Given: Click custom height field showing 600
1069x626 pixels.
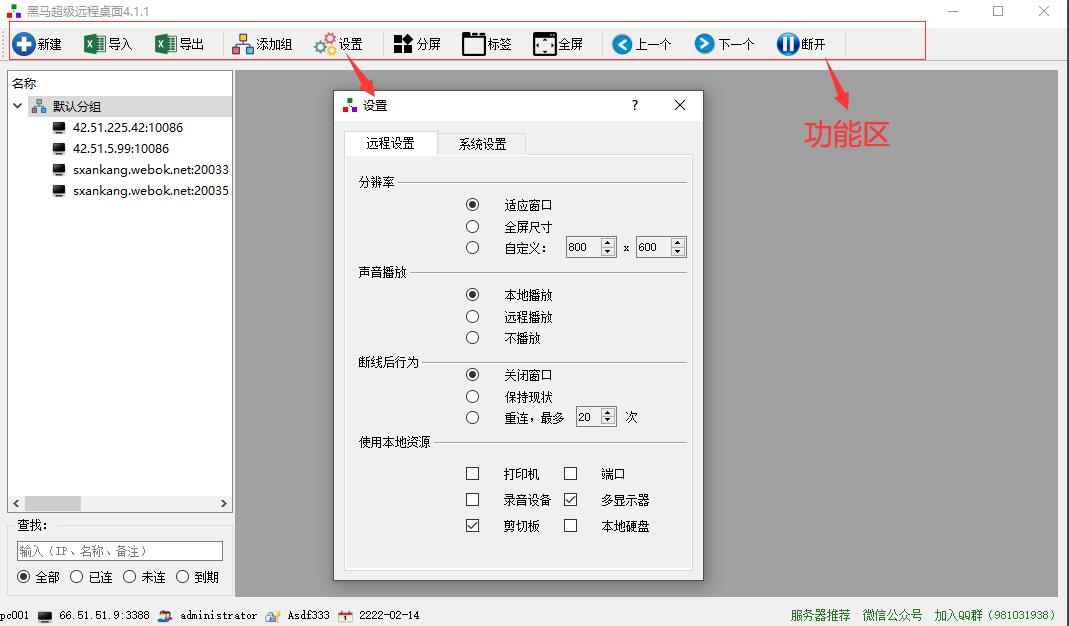Looking at the screenshot, I should point(654,247).
